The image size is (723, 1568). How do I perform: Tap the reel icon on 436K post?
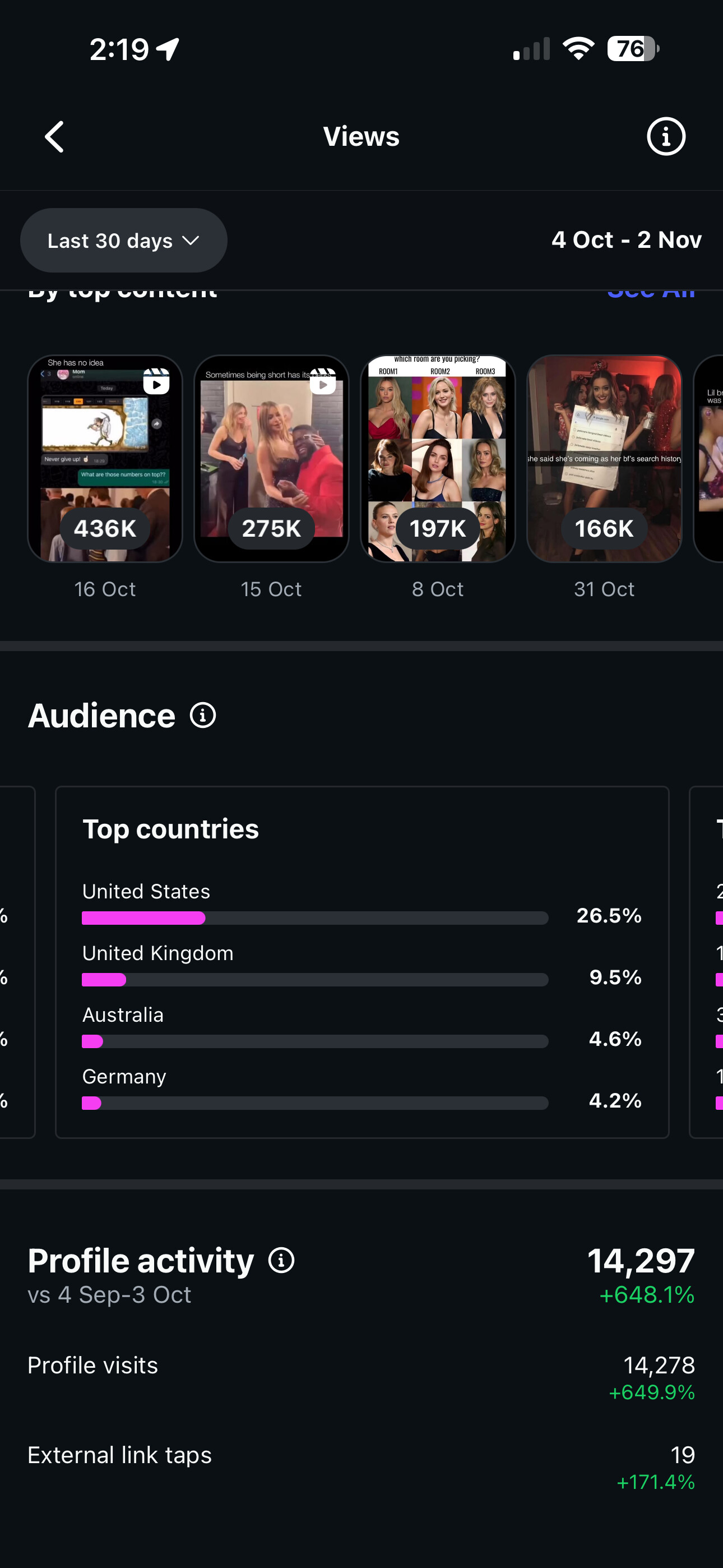[156, 382]
